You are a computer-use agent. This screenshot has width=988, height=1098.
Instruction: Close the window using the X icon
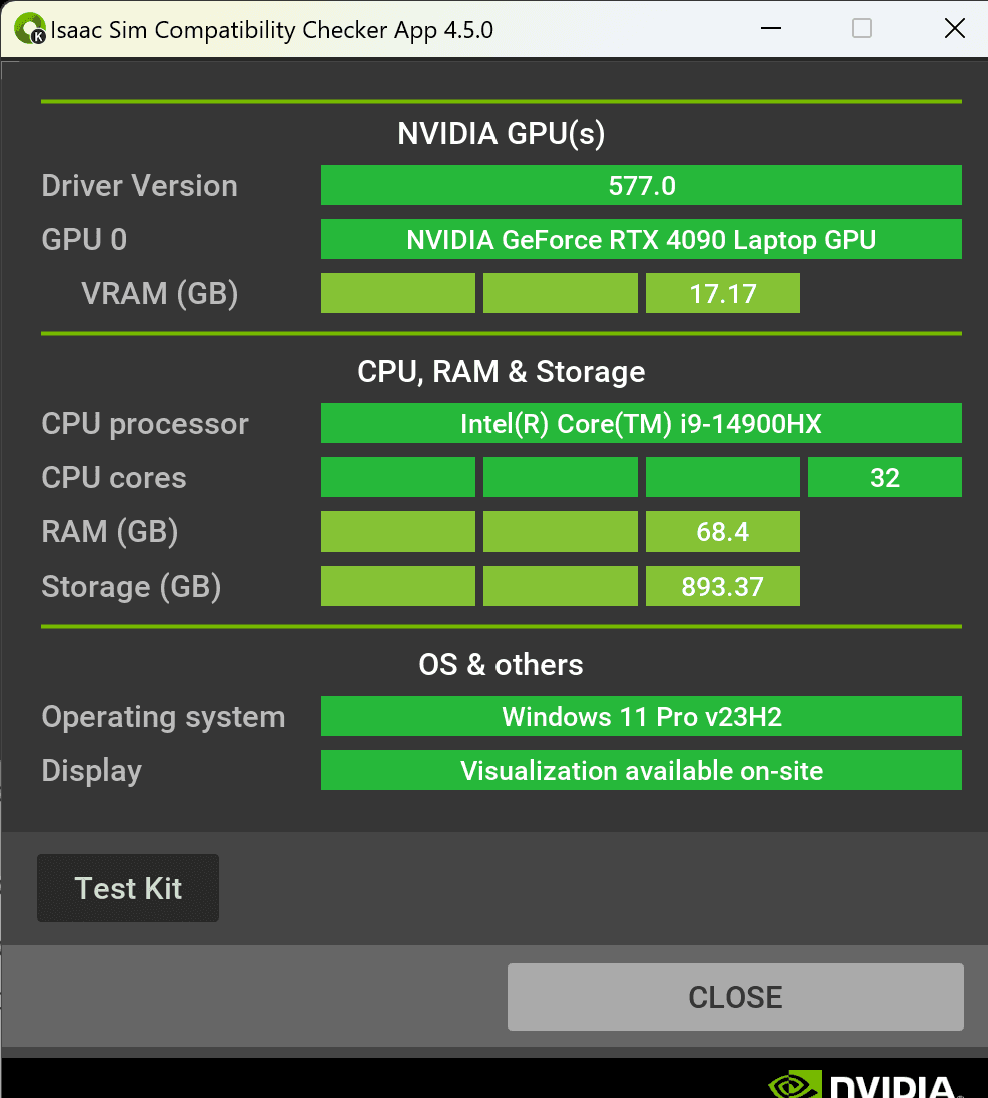(x=954, y=29)
